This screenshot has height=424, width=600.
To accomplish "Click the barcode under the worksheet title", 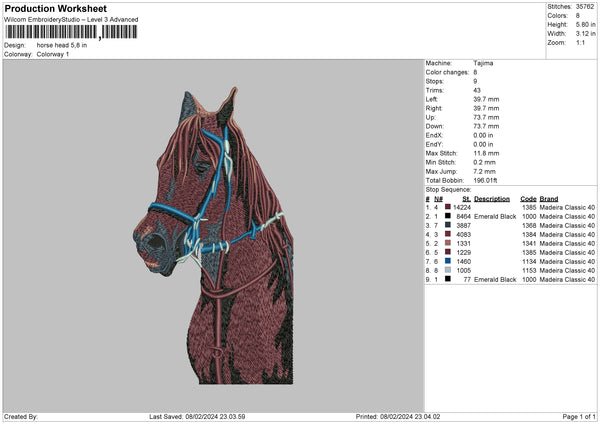I will tap(70, 32).
